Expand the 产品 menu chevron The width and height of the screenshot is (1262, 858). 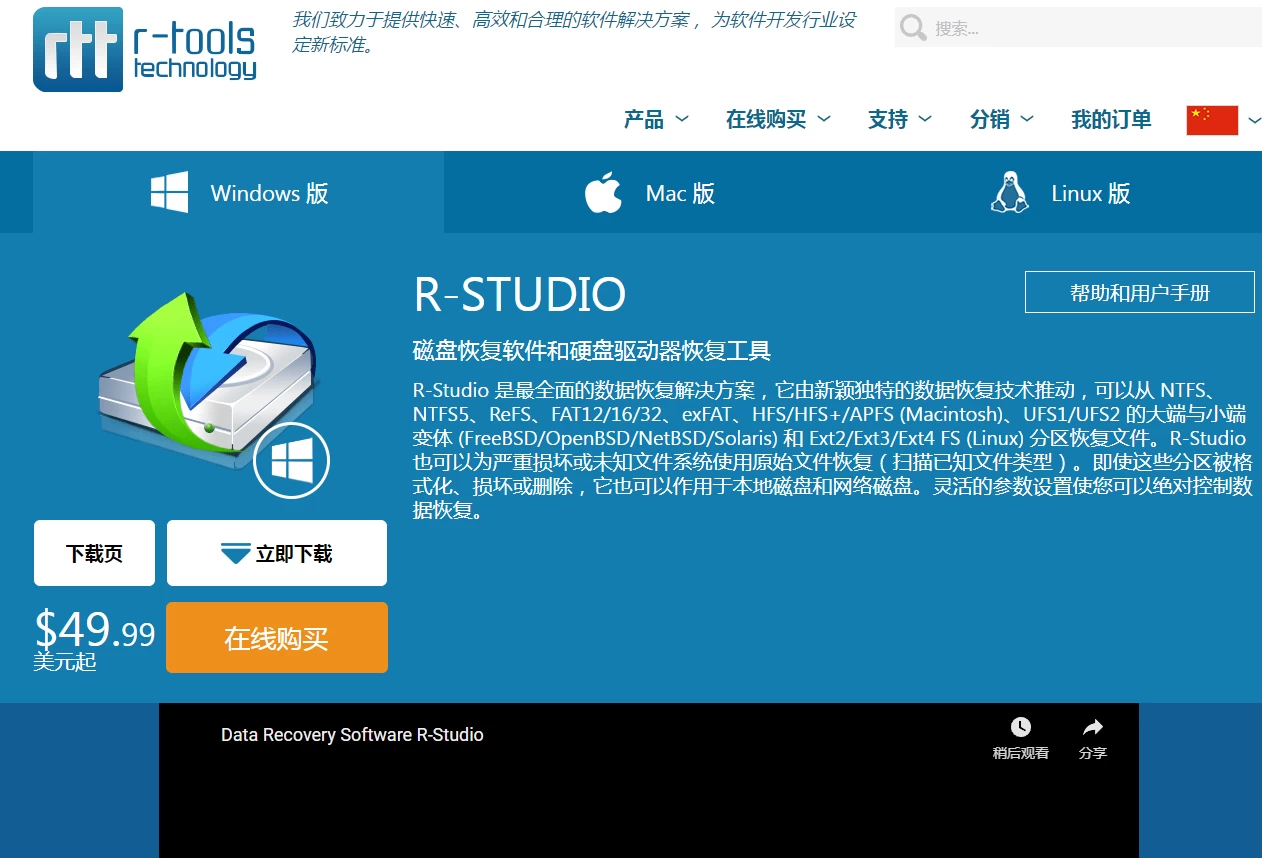coord(682,119)
